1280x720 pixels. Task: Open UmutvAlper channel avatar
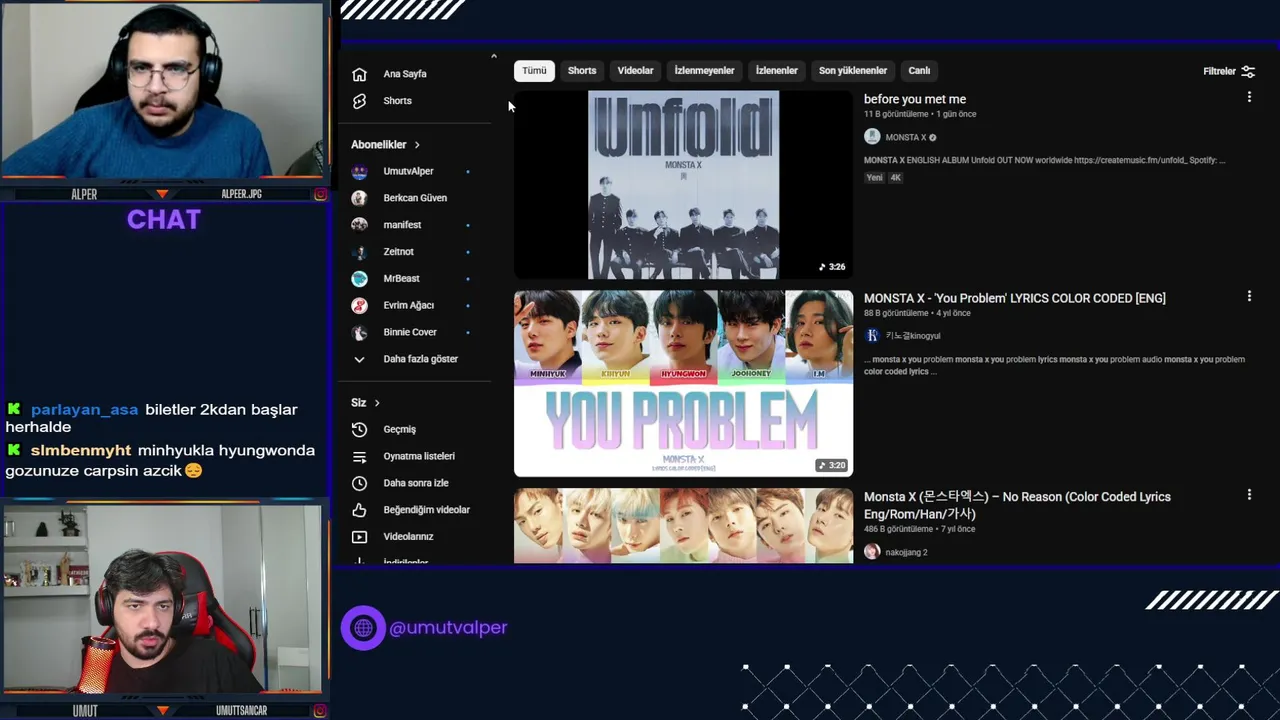tap(360, 172)
